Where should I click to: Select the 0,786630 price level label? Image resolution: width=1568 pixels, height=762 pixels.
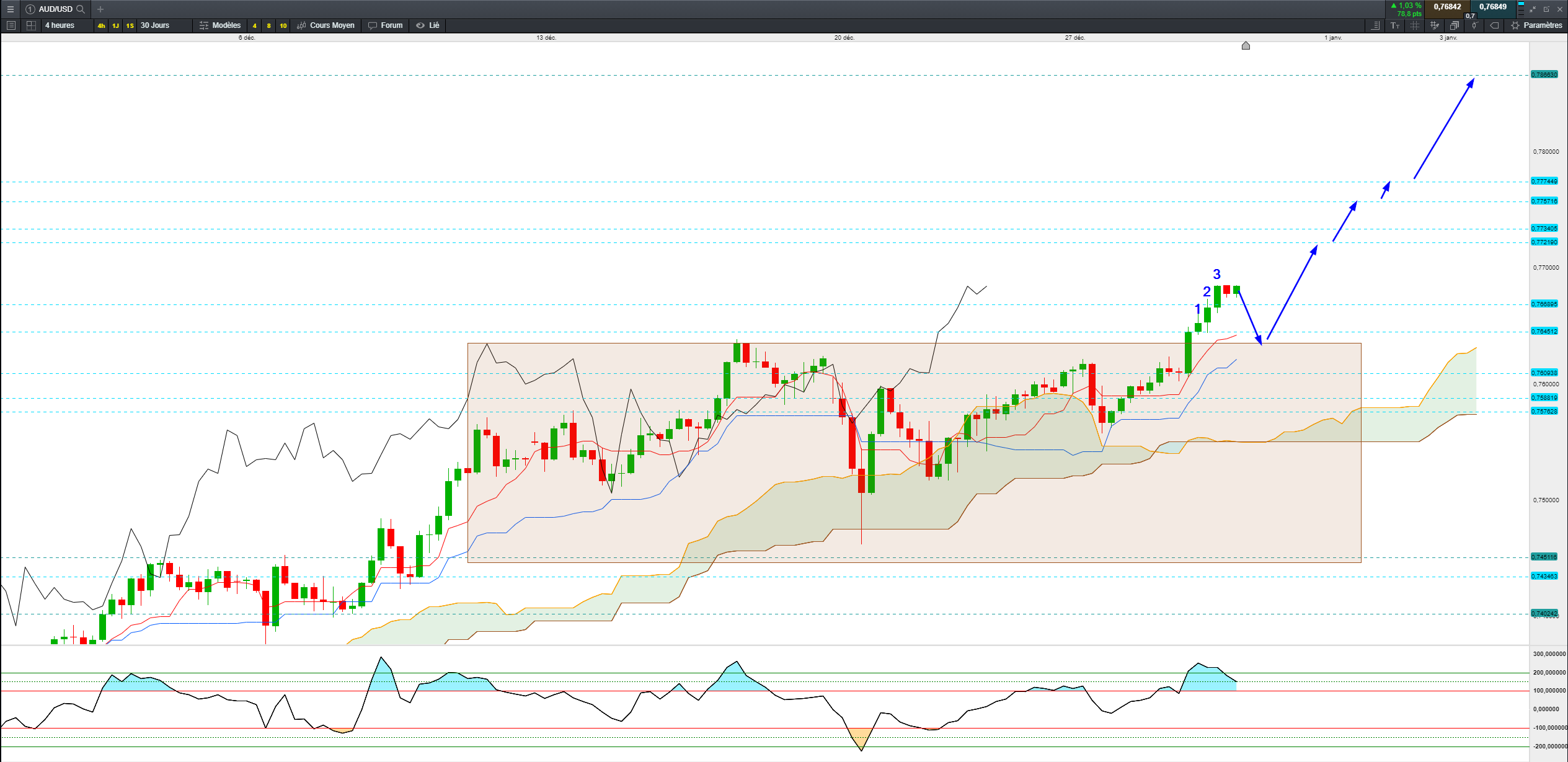click(1544, 74)
